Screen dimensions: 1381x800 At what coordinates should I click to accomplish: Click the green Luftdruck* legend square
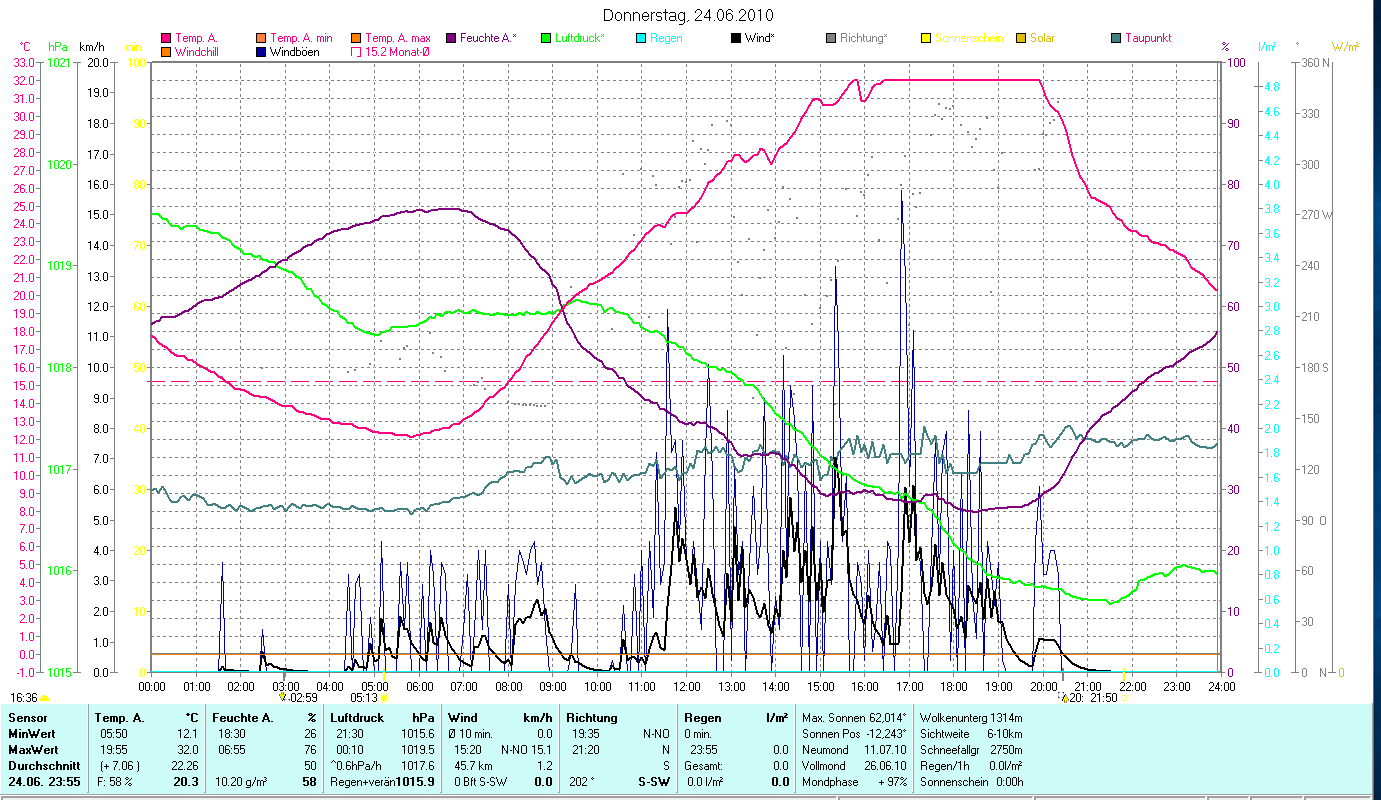click(x=546, y=38)
